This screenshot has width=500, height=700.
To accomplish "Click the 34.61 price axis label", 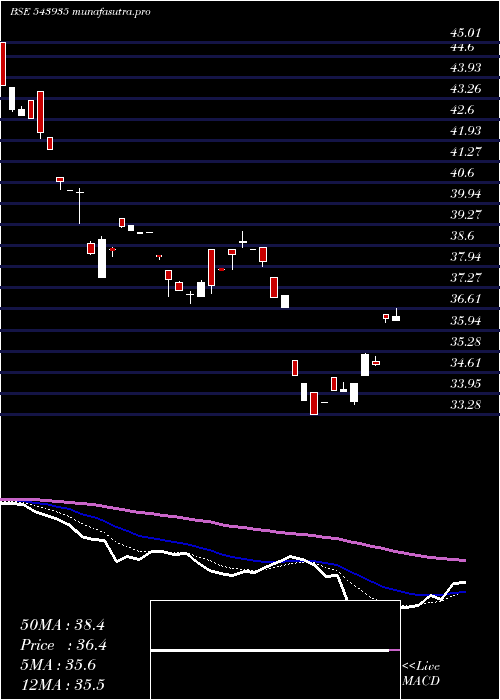I will pos(465,362).
